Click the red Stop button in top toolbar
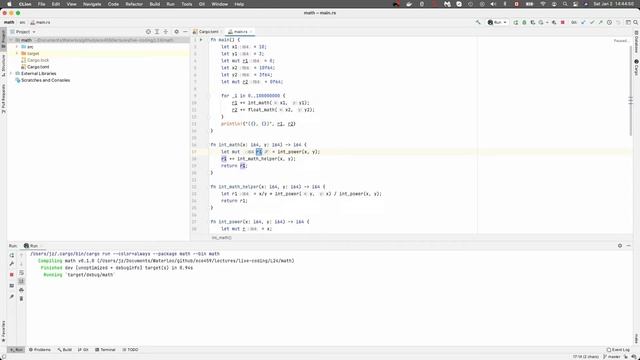 click(x=562, y=22)
